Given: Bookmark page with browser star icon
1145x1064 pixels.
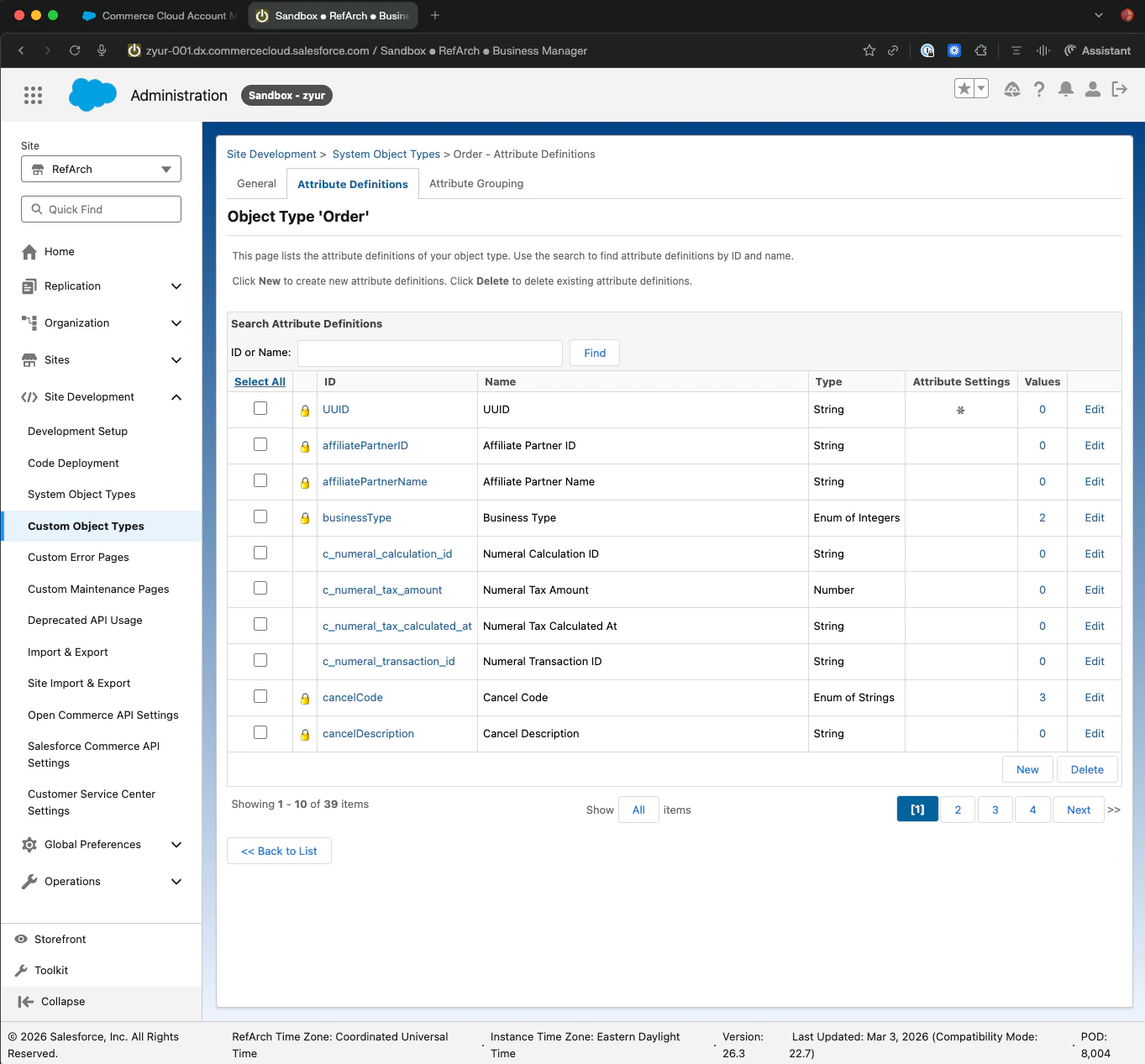Looking at the screenshot, I should (x=869, y=50).
